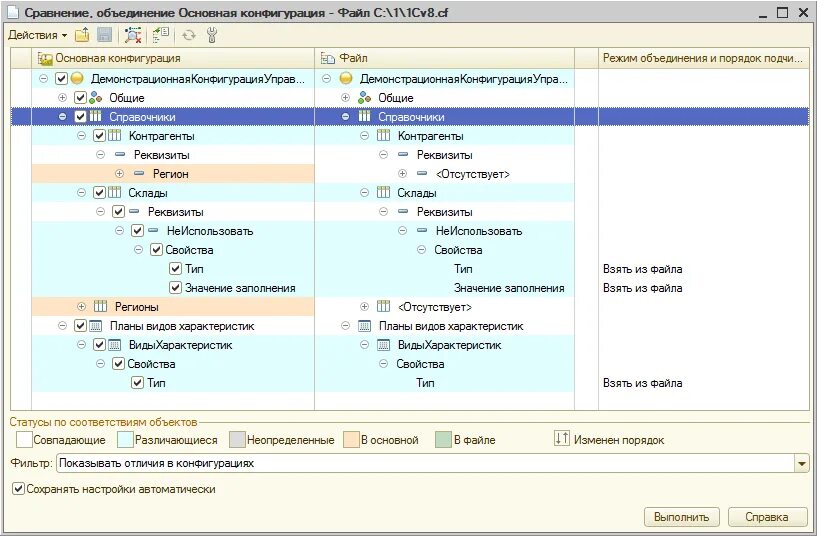Uncheck the Склады checkbox
The width and height of the screenshot is (817, 536).
[100, 193]
